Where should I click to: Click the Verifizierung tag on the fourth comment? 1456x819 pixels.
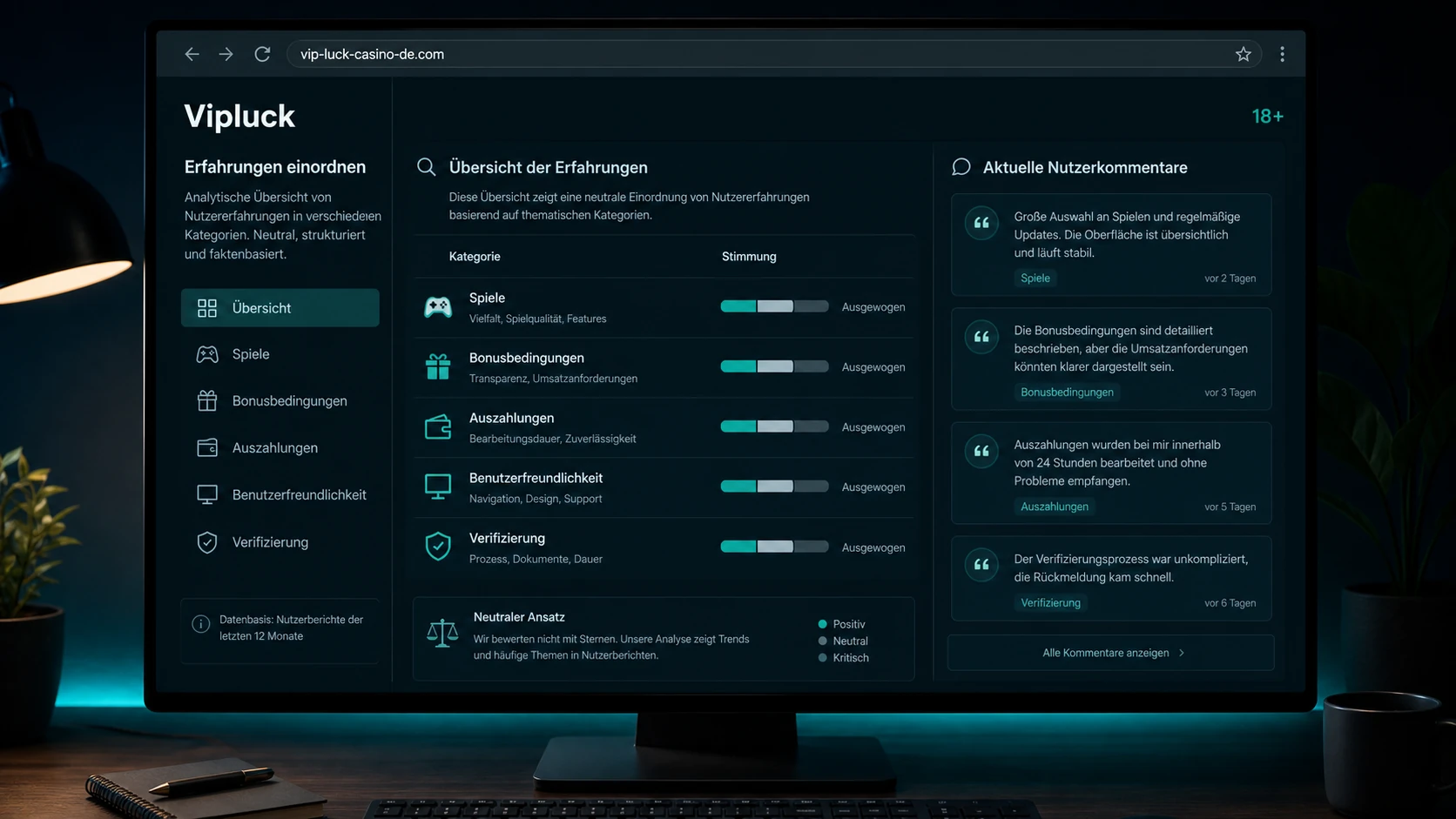(x=1050, y=603)
